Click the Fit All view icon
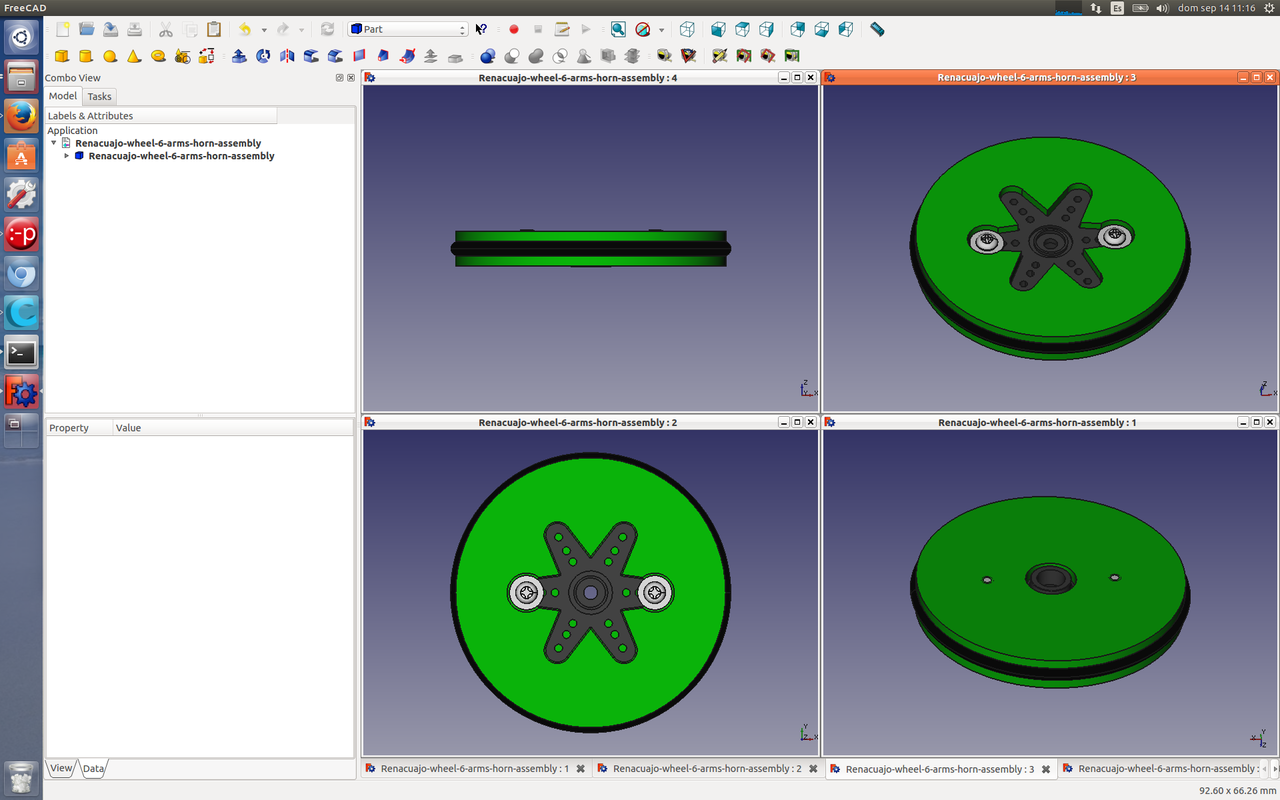The image size is (1280, 800). 618,30
